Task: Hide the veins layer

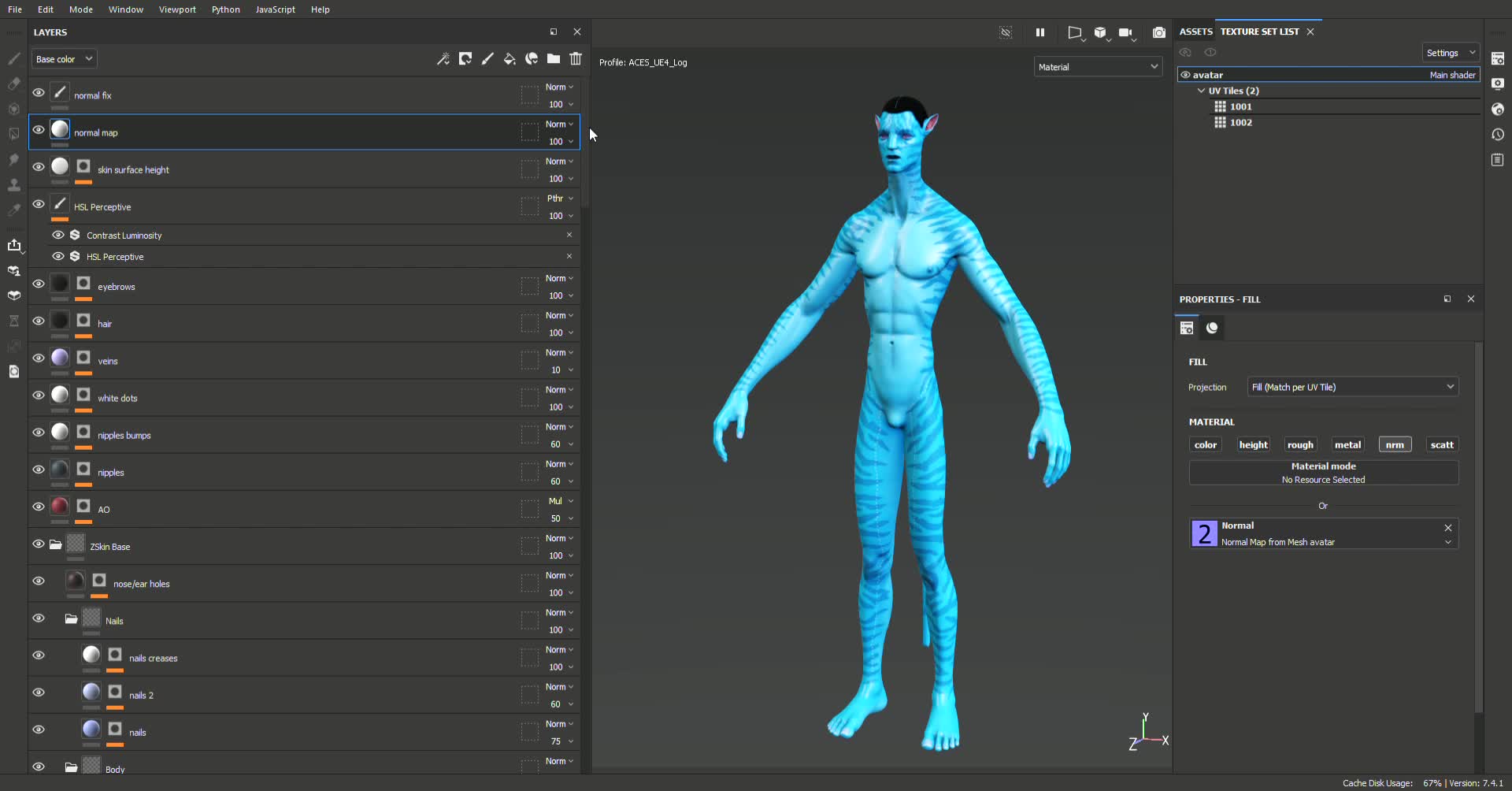Action: 38,358
